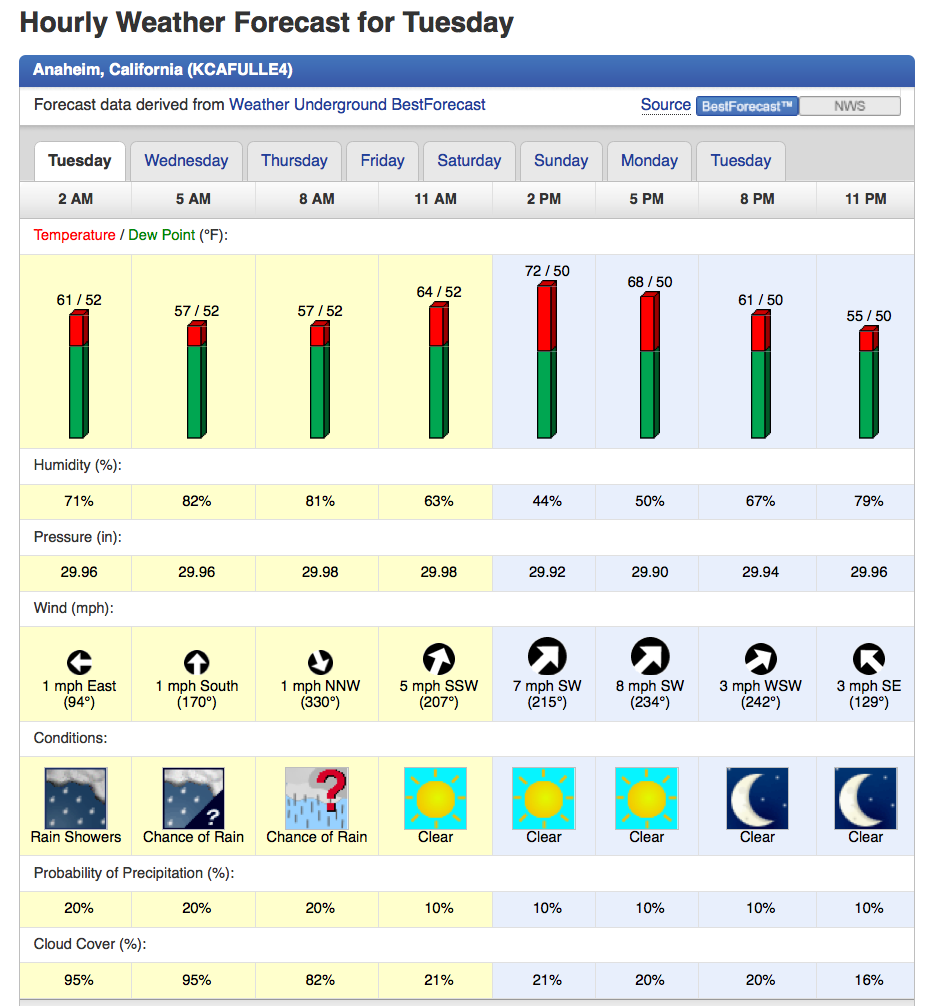930x1006 pixels.
Task: Open the Wednesday forecast tab
Action: click(x=186, y=161)
